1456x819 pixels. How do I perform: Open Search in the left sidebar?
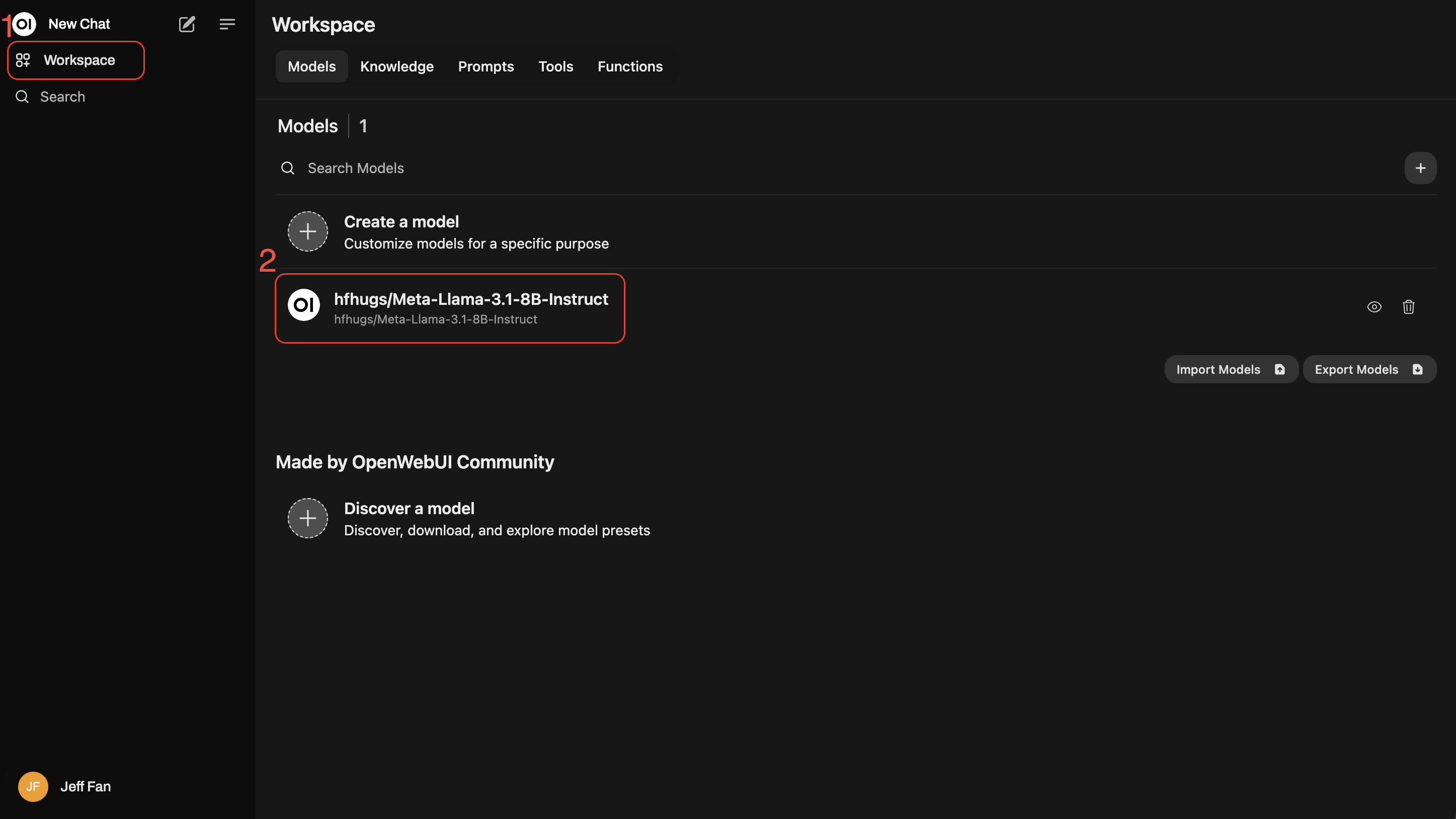[62, 97]
